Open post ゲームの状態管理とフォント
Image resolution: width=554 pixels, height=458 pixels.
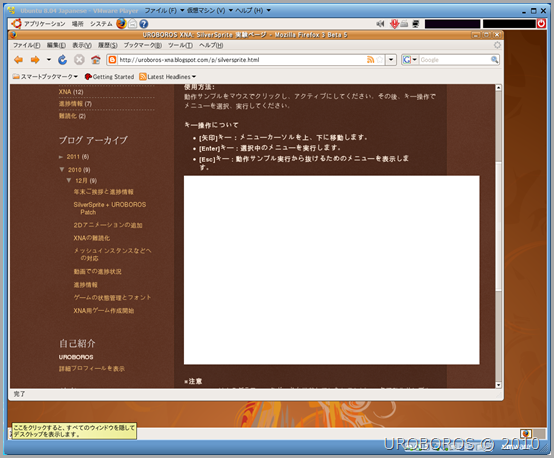(112, 298)
